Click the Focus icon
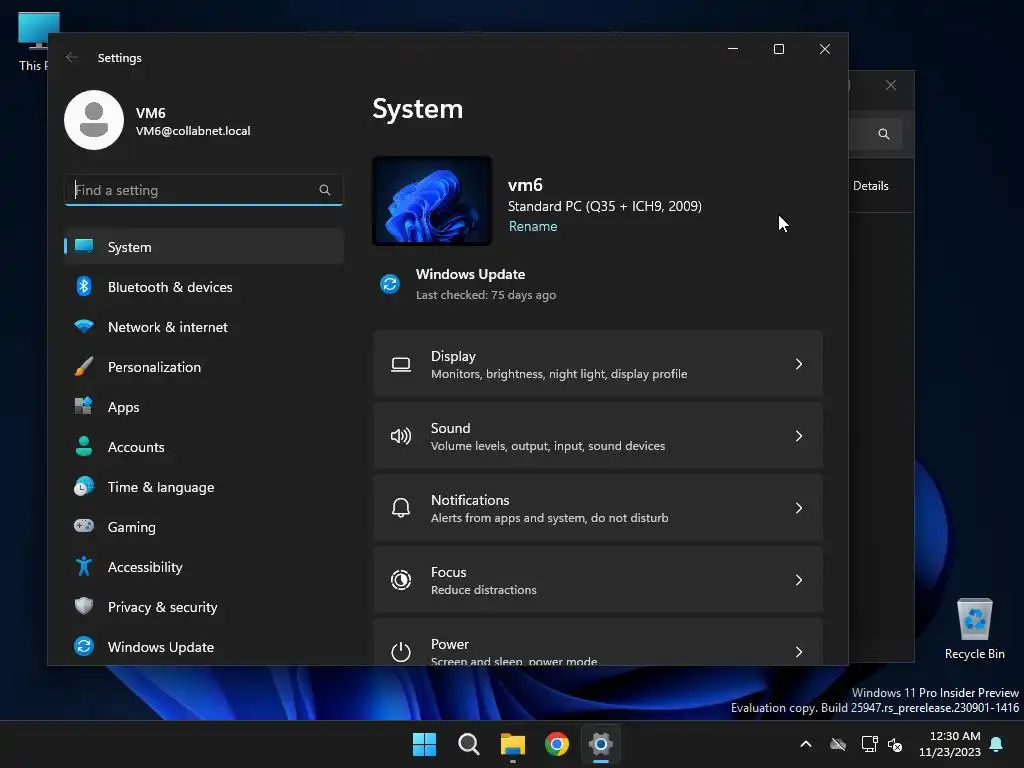The width and height of the screenshot is (1024, 768). 401,580
